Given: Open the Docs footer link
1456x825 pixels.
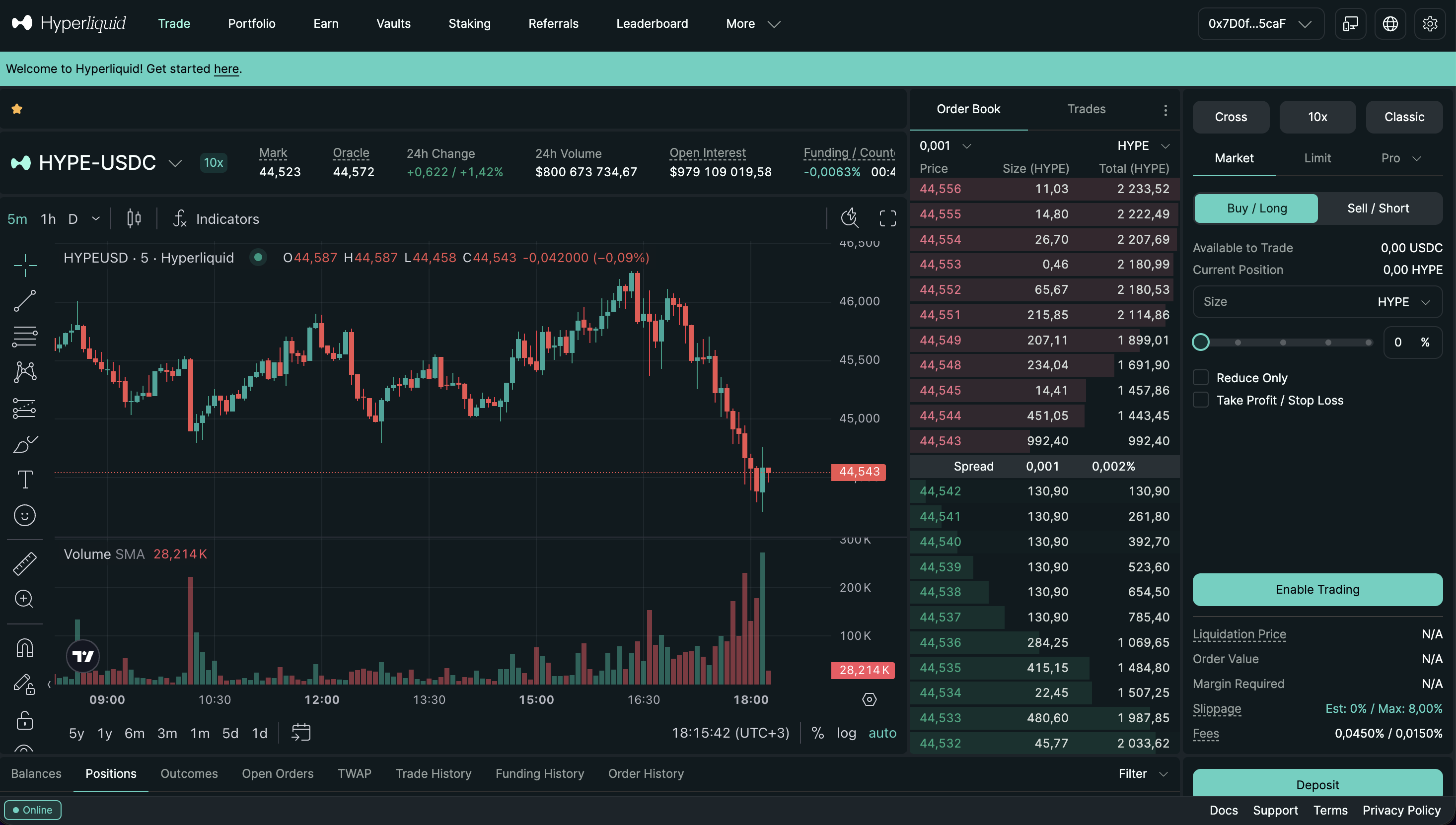Looking at the screenshot, I should pos(1223,810).
